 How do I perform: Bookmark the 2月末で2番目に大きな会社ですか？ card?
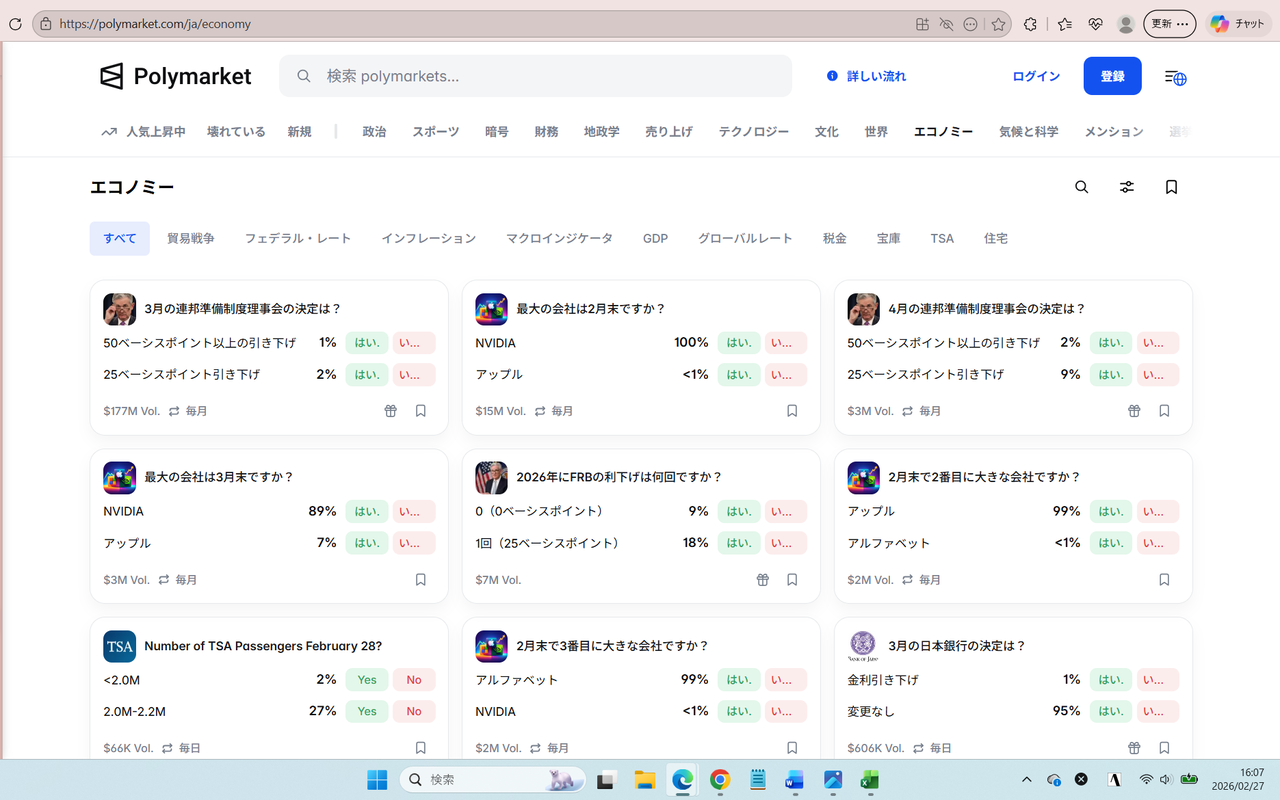1164,580
